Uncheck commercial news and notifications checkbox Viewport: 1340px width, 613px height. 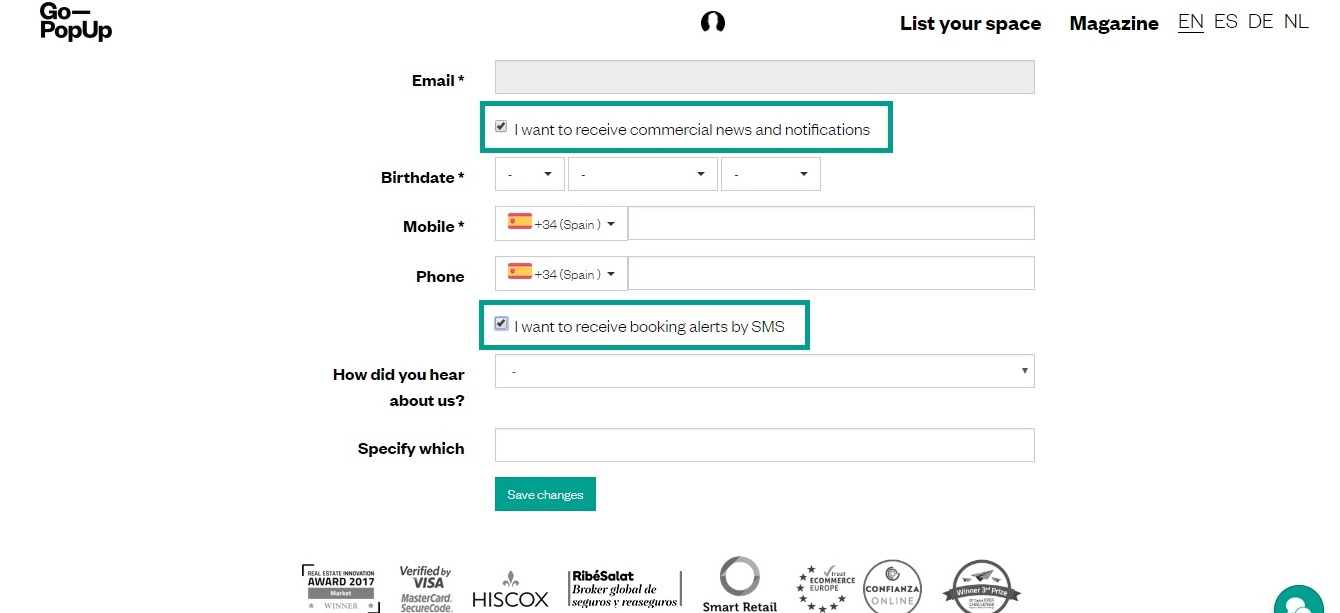click(501, 127)
